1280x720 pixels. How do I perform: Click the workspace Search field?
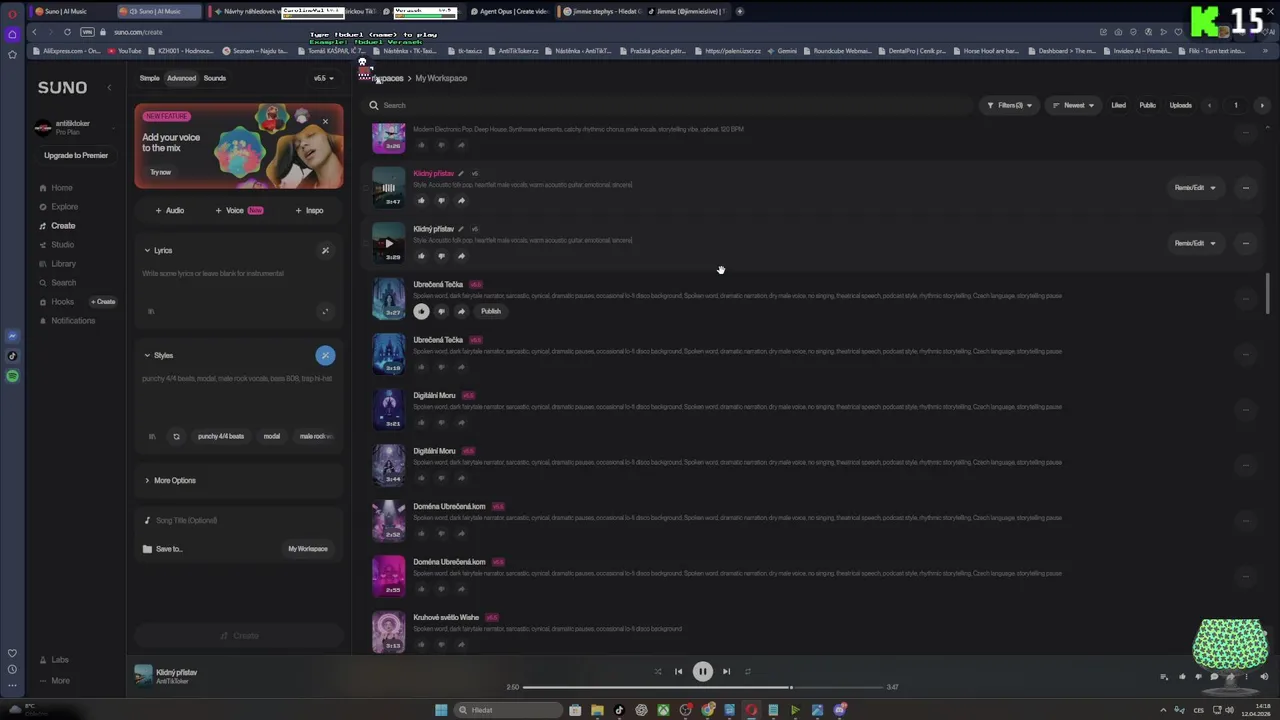tap(670, 105)
